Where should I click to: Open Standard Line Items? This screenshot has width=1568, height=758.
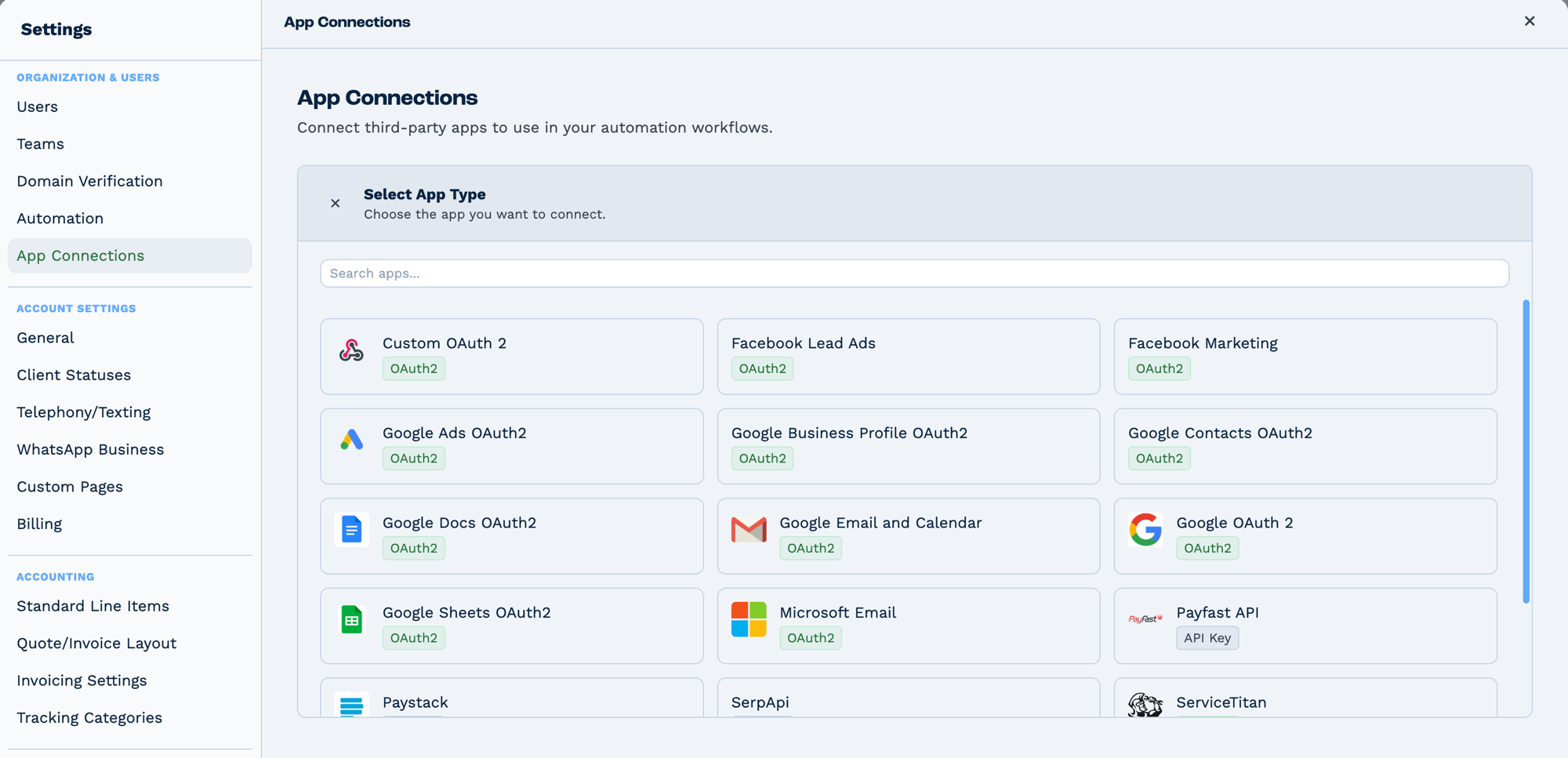93,606
